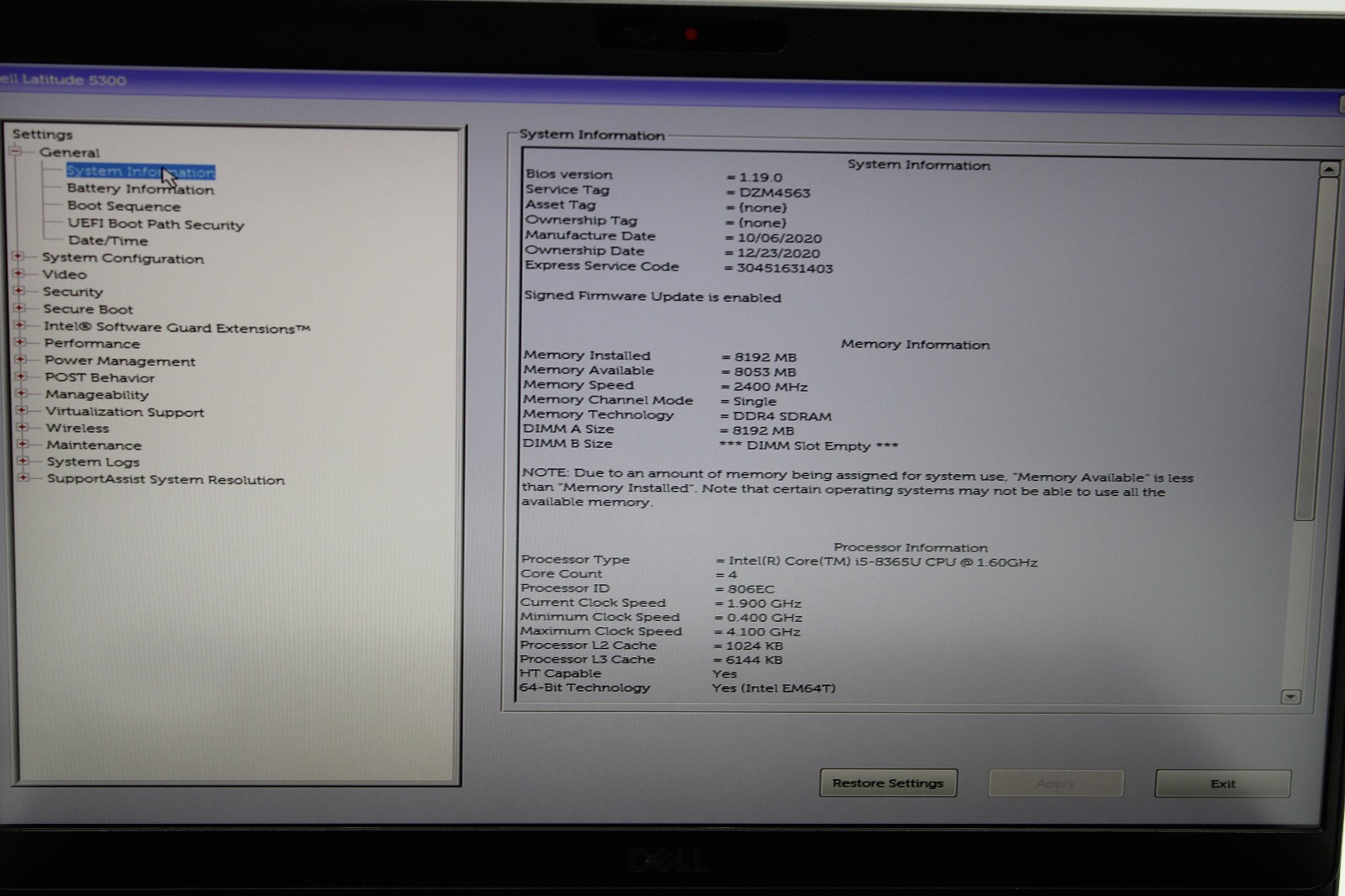Viewport: 1345px width, 896px height.
Task: Collapse the General tree node
Action: (x=15, y=152)
